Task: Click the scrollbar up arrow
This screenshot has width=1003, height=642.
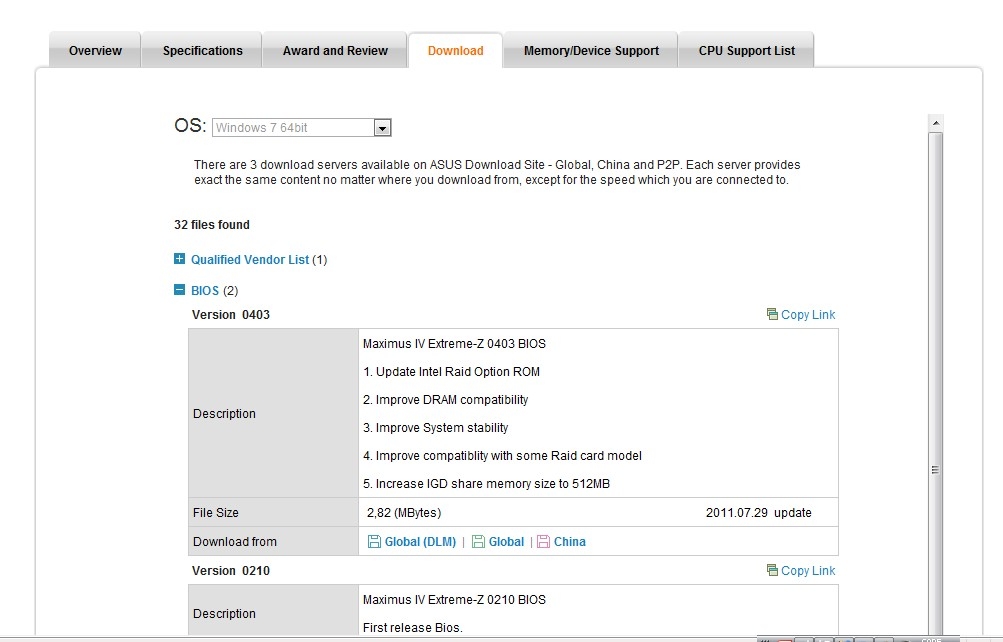Action: pos(936,123)
